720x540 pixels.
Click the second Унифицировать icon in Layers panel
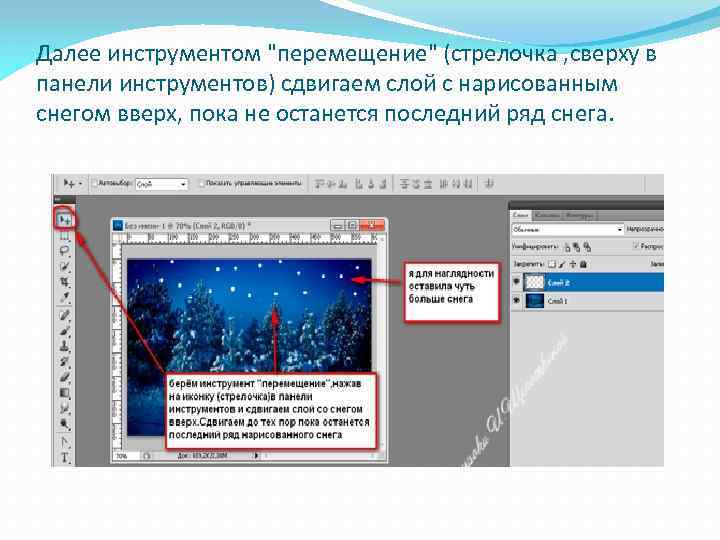pyautogui.click(x=577, y=248)
